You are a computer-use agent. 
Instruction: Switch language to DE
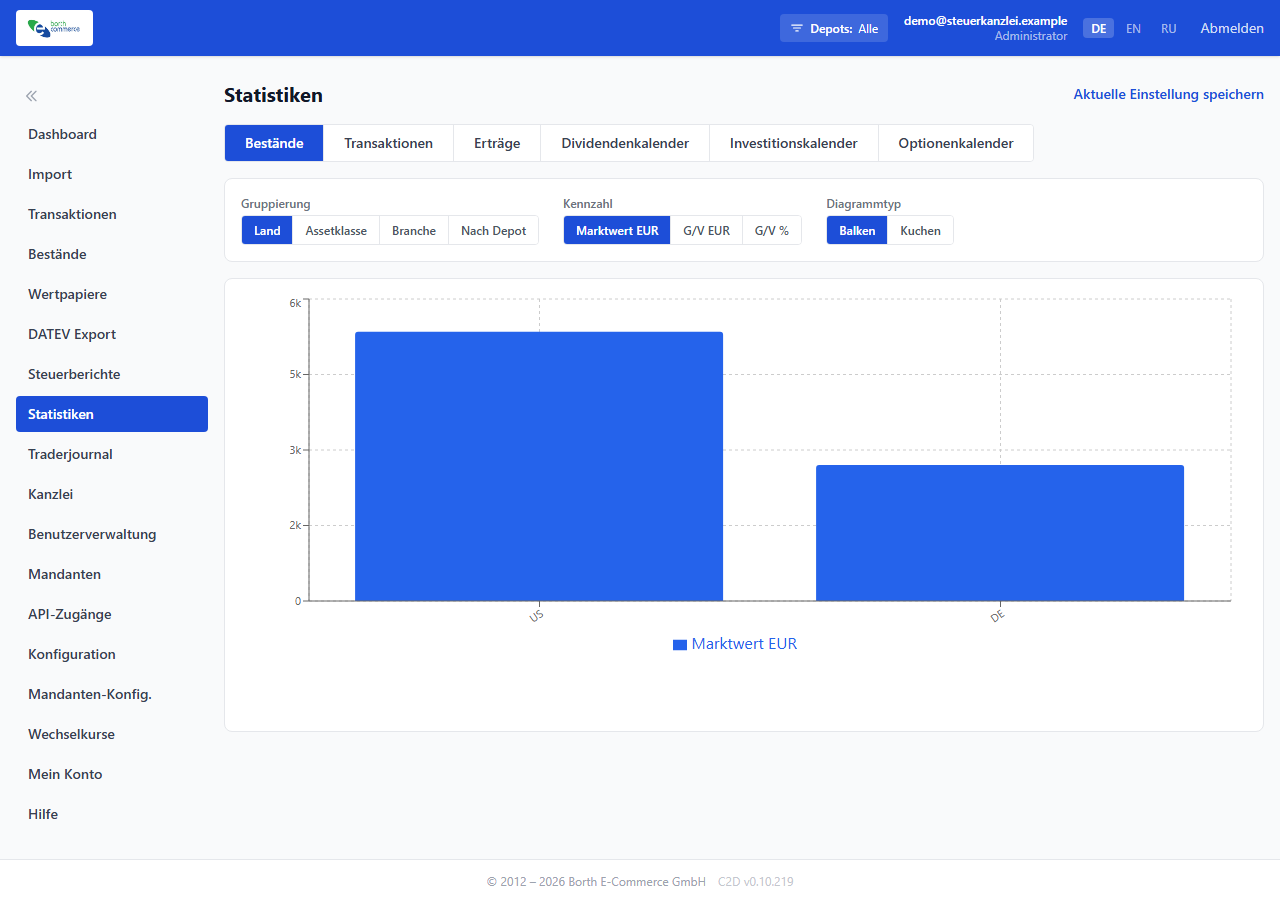(x=1098, y=28)
